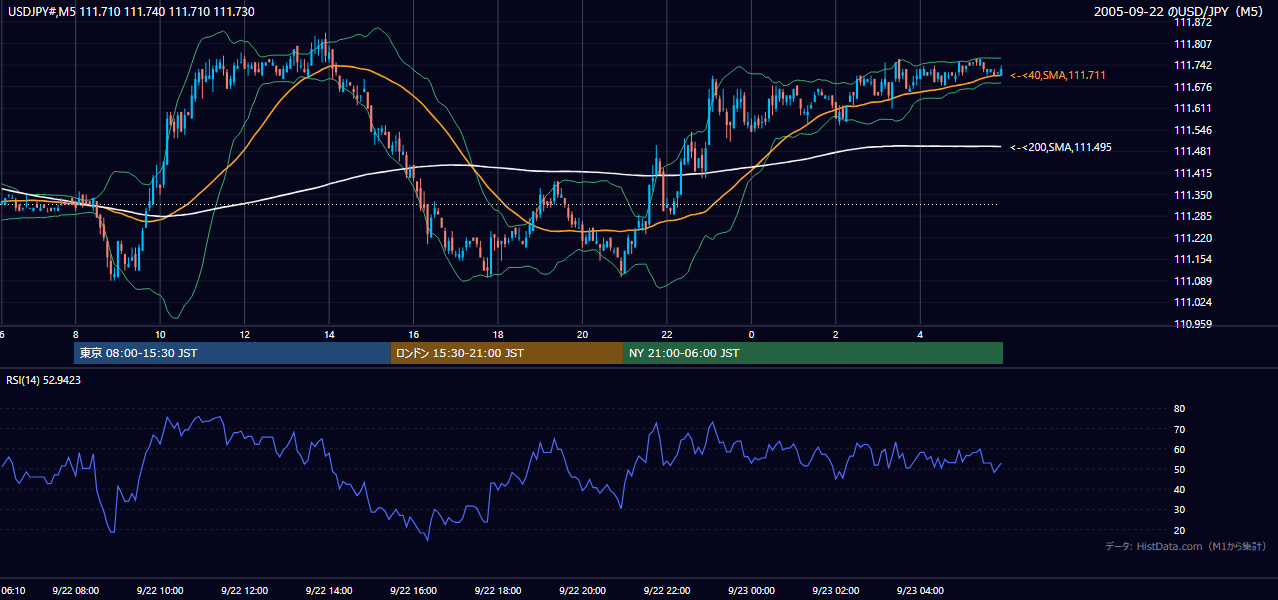Click the 9/22 10:00 time label
The width and height of the screenshot is (1278, 600).
(160, 591)
